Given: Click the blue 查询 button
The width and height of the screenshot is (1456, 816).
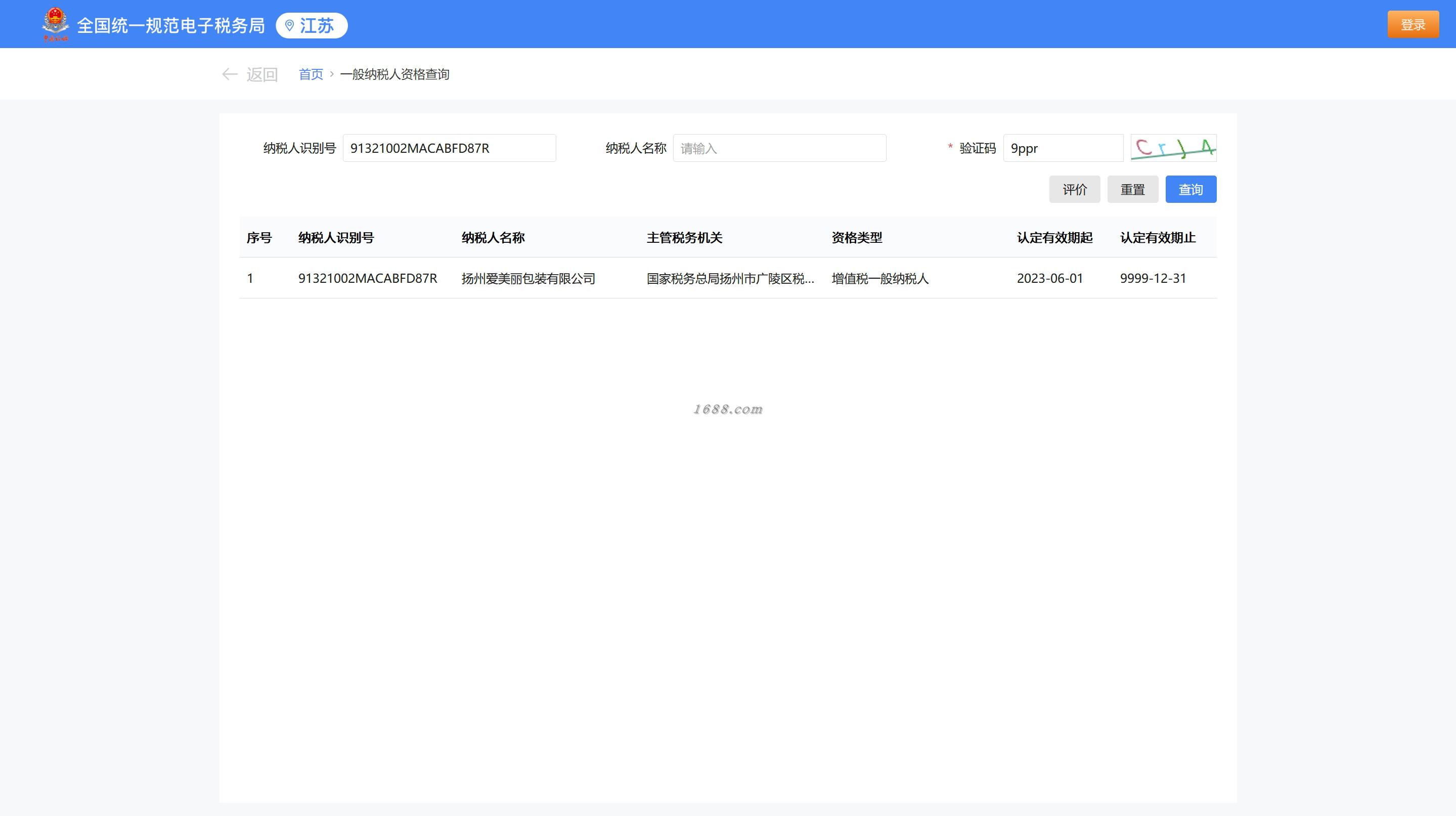Looking at the screenshot, I should pos(1190,189).
